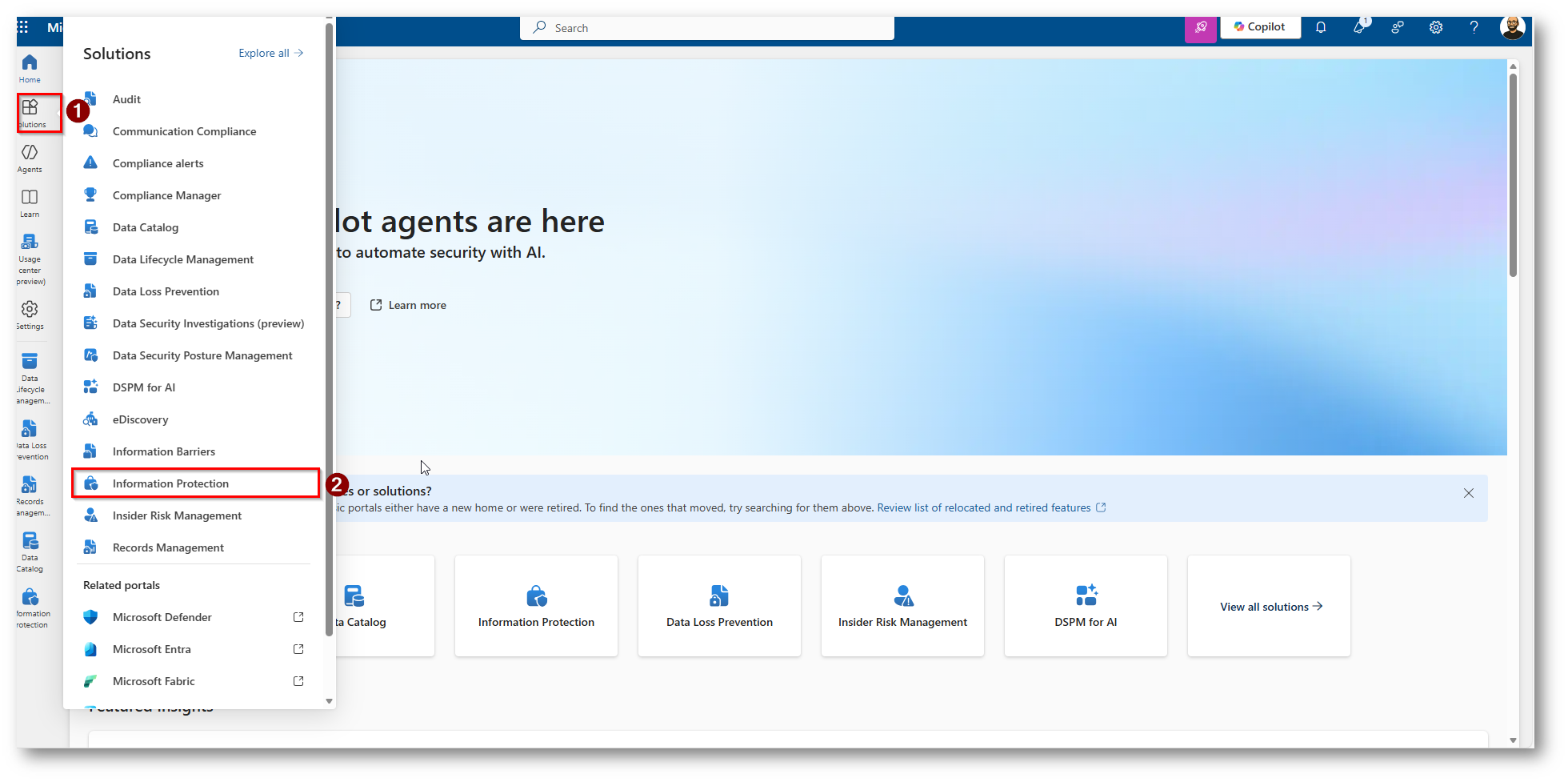
Task: Open Learn in the left navigation rail
Action: coord(30,203)
